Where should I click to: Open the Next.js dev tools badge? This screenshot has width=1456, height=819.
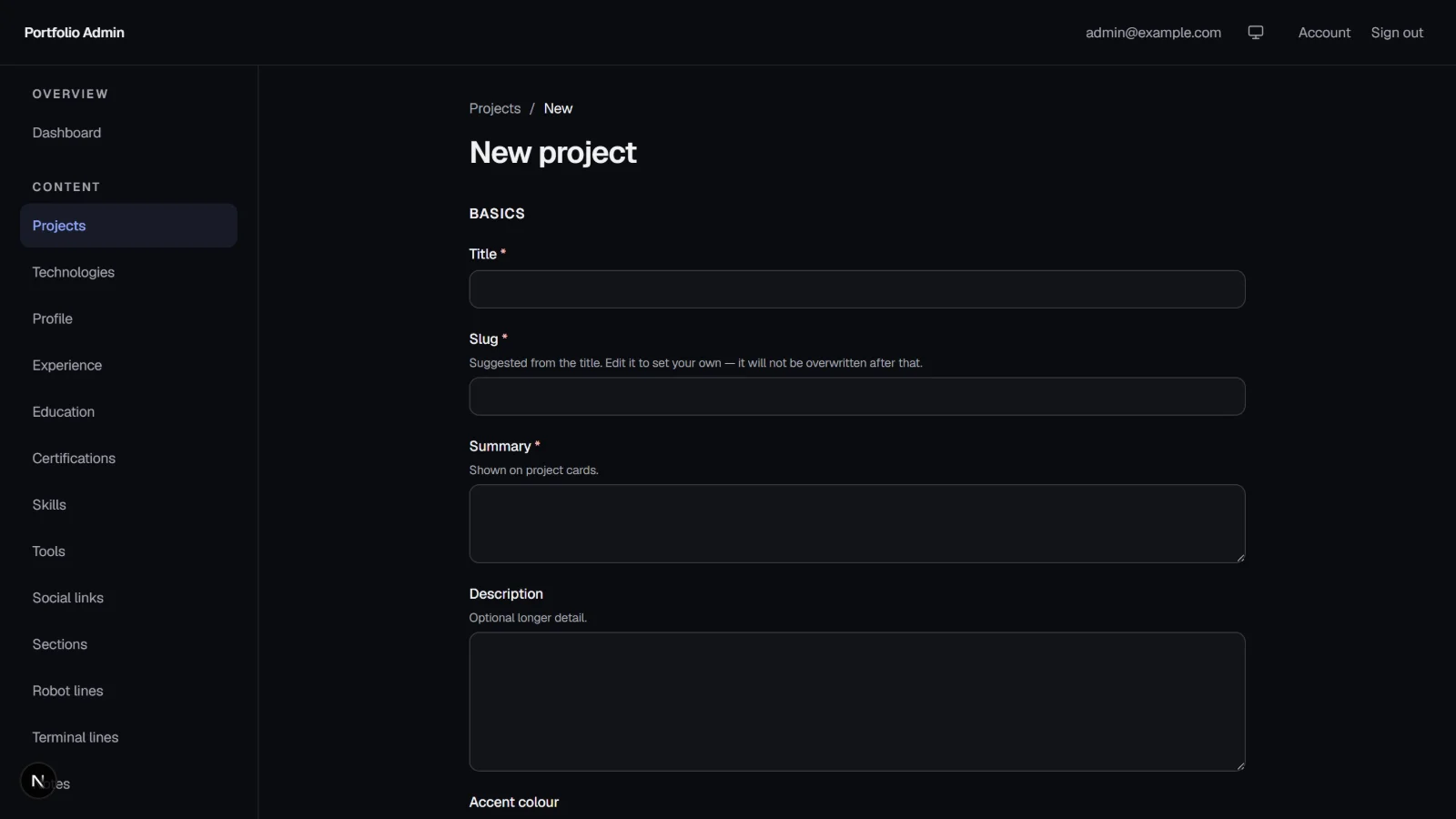[x=38, y=781]
